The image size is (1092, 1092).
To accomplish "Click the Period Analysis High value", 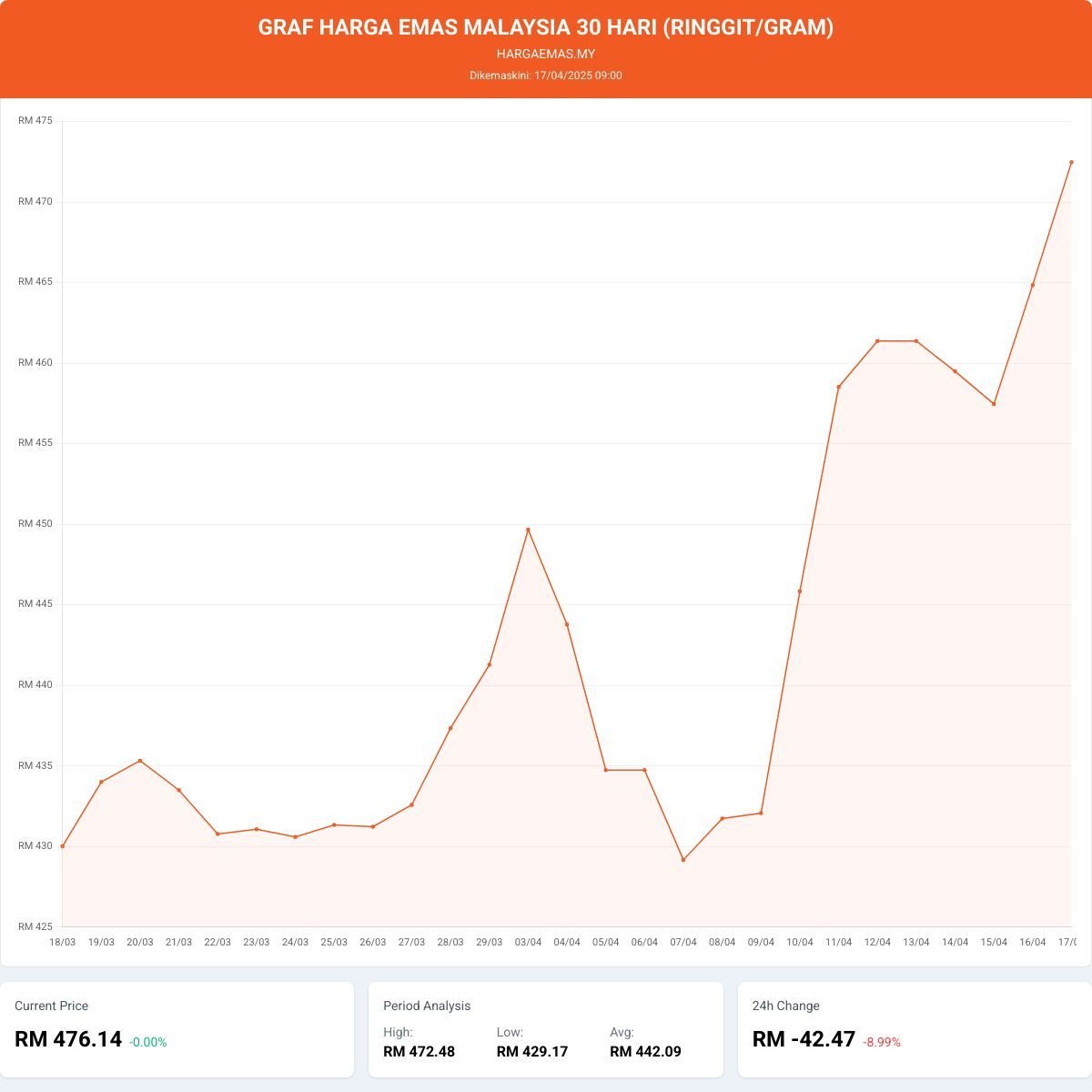I will coord(419,1052).
